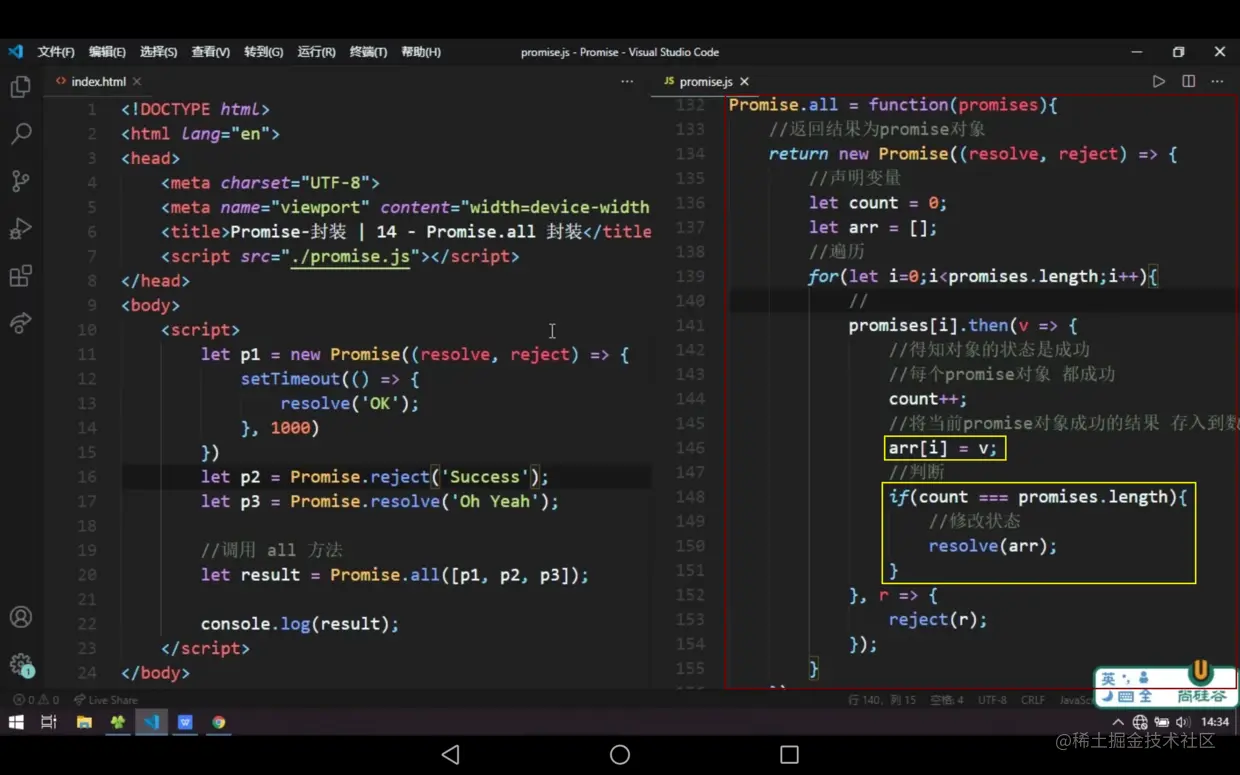Image resolution: width=1240 pixels, height=775 pixels.
Task: Click 'count++;' on line 144
Action: (928, 399)
